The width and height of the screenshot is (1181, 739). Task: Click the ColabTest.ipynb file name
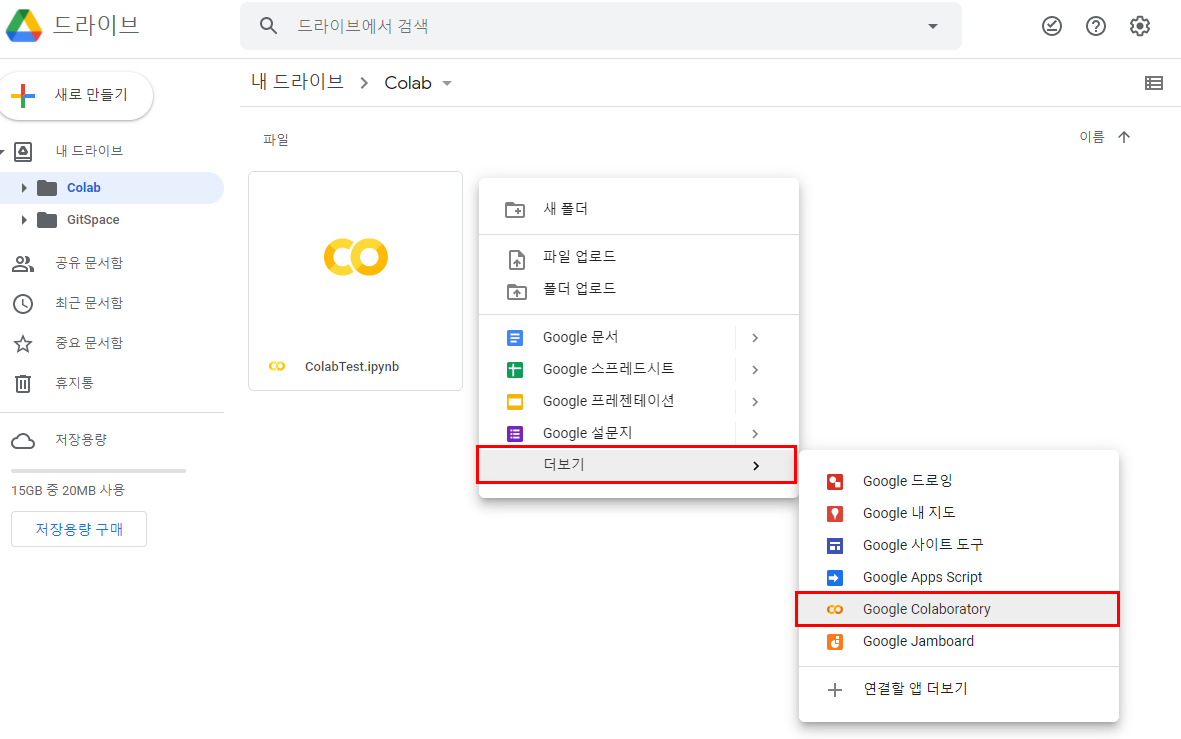(x=352, y=367)
